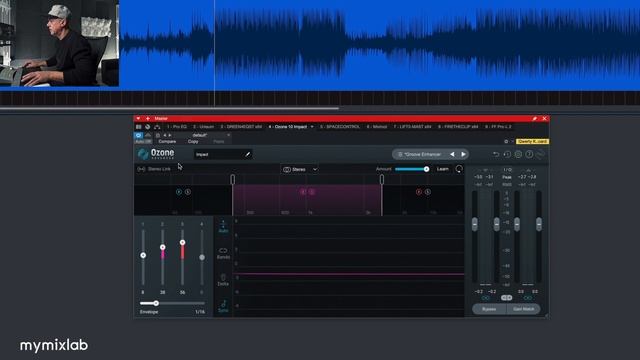
Task: Open the Stereo channel mode dropdown
Action: pos(300,169)
